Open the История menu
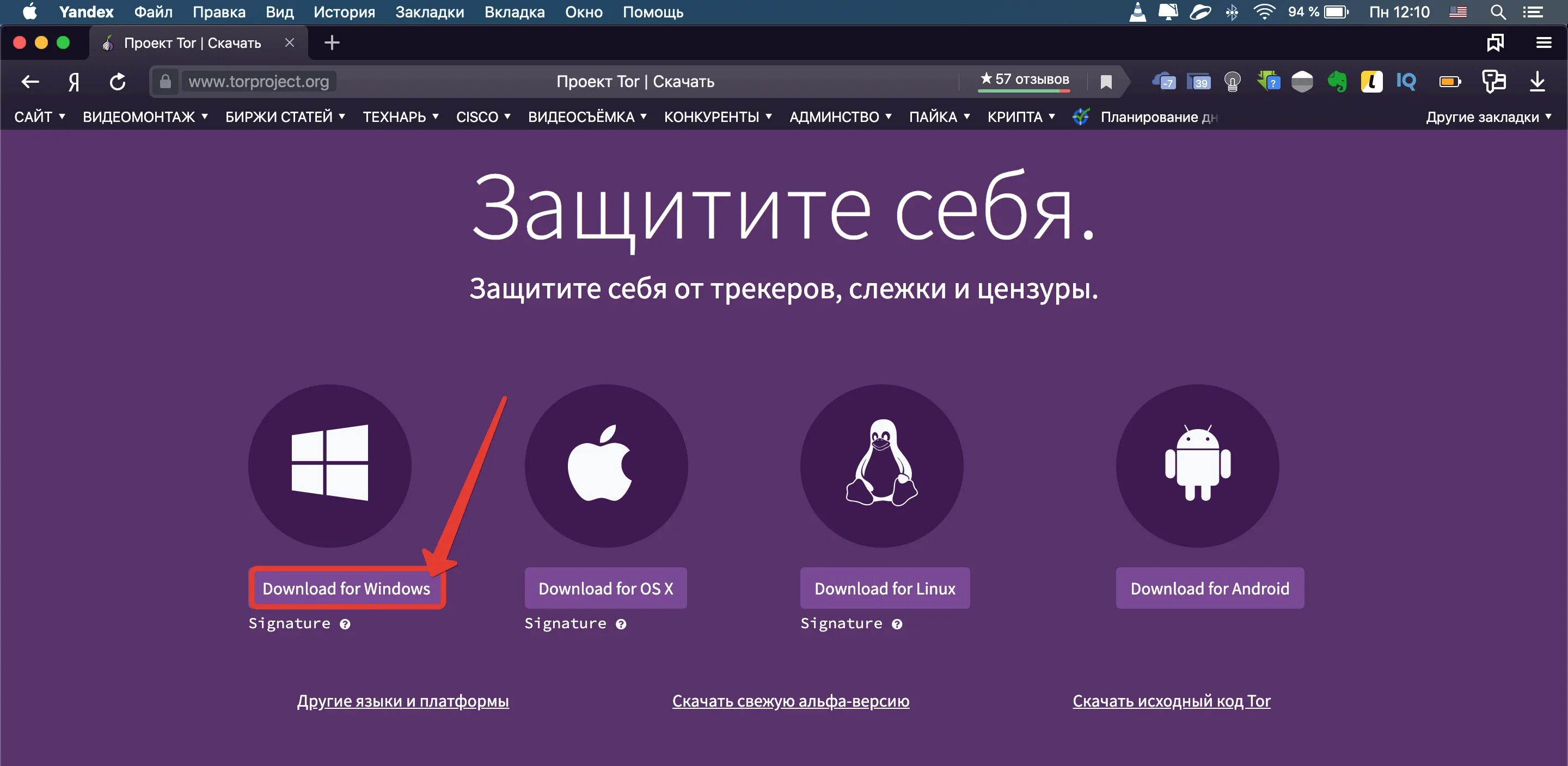The image size is (1568, 766). [345, 12]
